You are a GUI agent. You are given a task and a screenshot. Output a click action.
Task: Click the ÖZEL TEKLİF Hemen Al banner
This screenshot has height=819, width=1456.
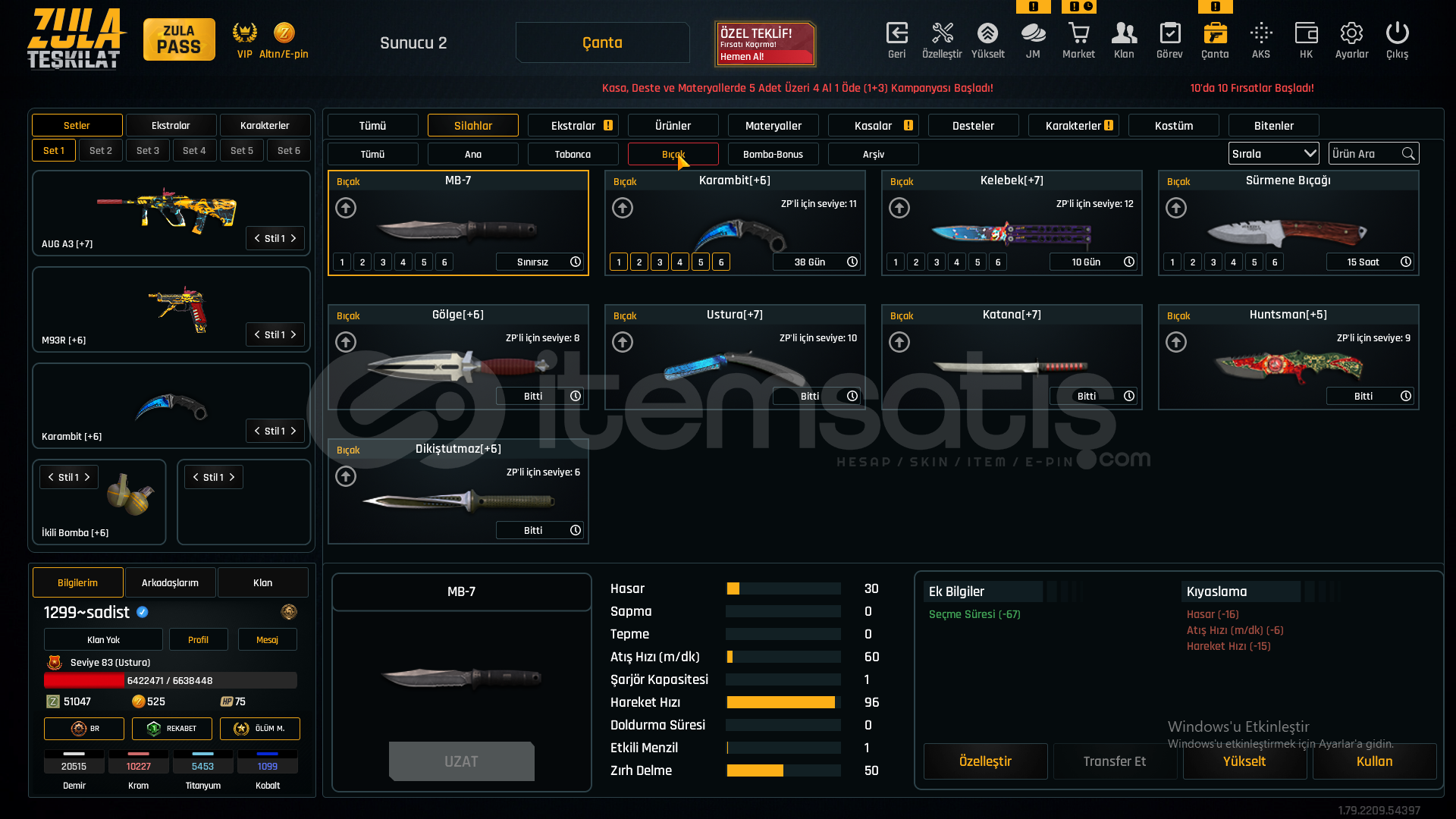[x=764, y=44]
